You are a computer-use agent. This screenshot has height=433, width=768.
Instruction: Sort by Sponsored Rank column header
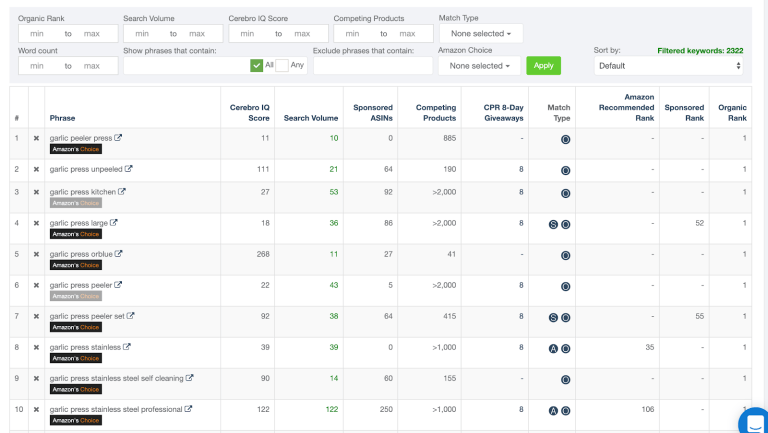click(684, 113)
